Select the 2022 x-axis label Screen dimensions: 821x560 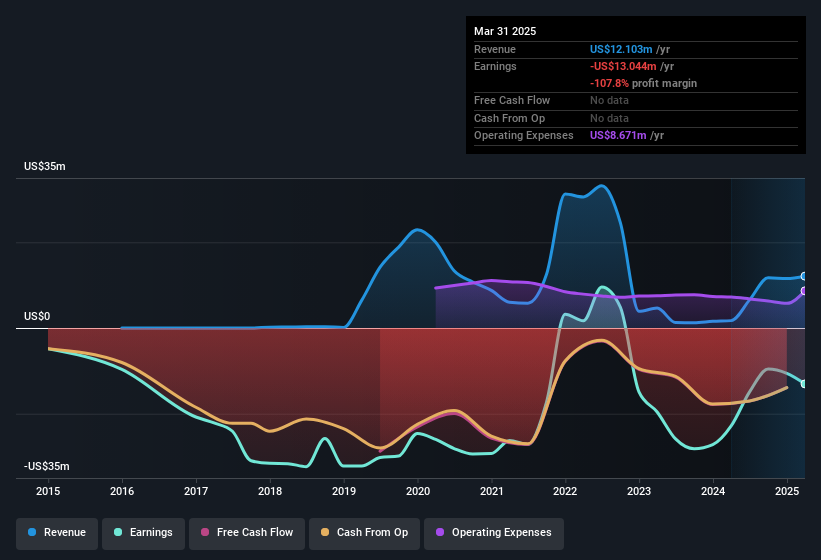565,491
